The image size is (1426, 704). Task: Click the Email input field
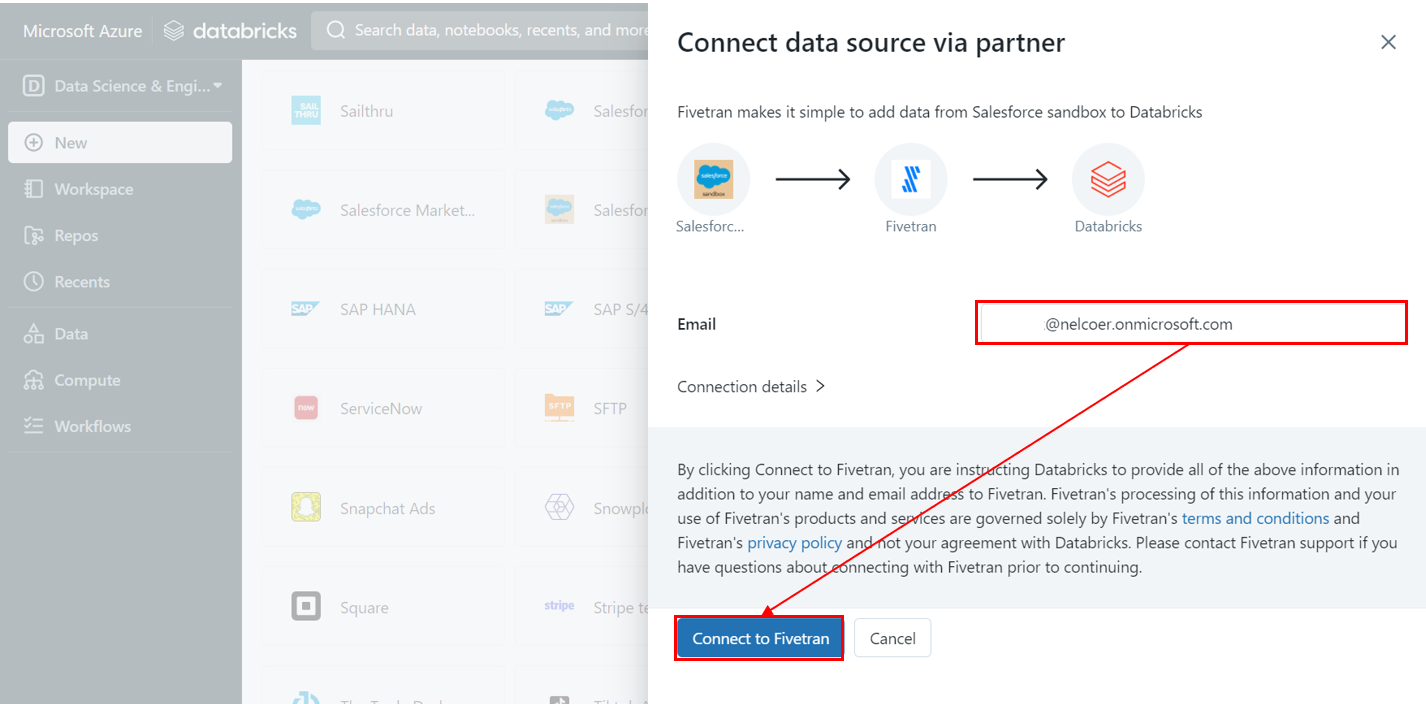point(1191,324)
